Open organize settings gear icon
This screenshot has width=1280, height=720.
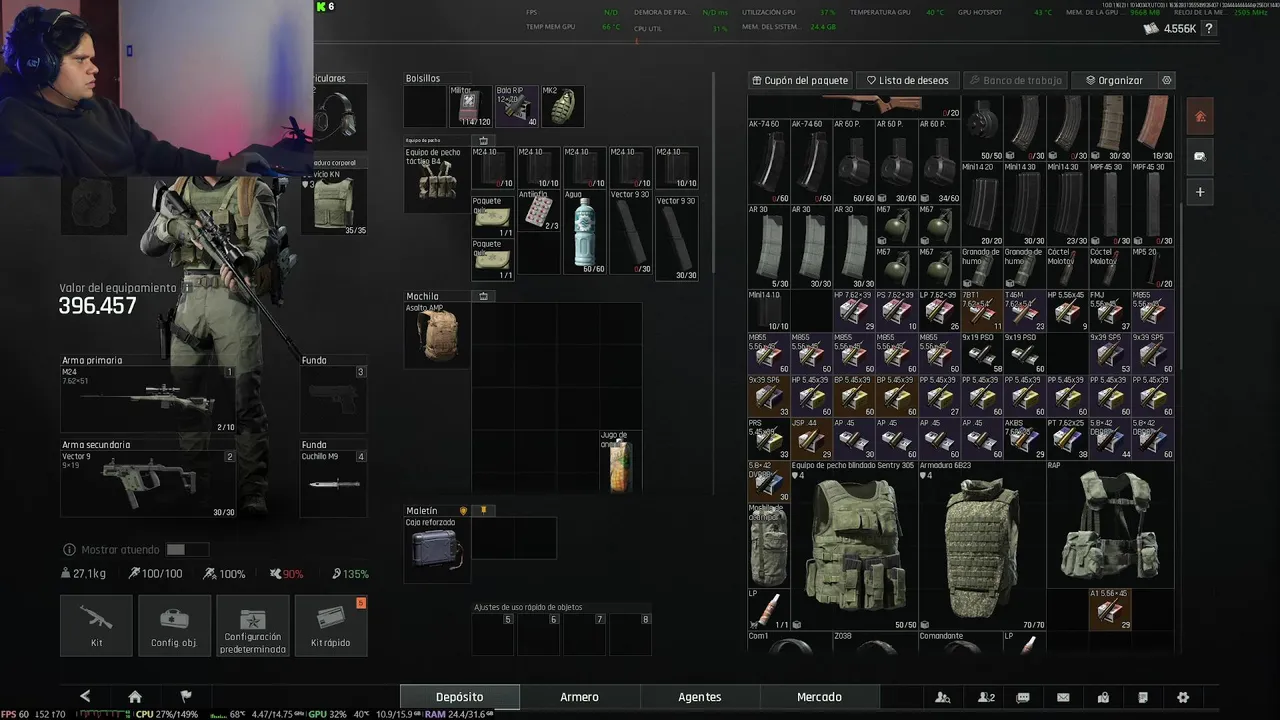[1166, 80]
